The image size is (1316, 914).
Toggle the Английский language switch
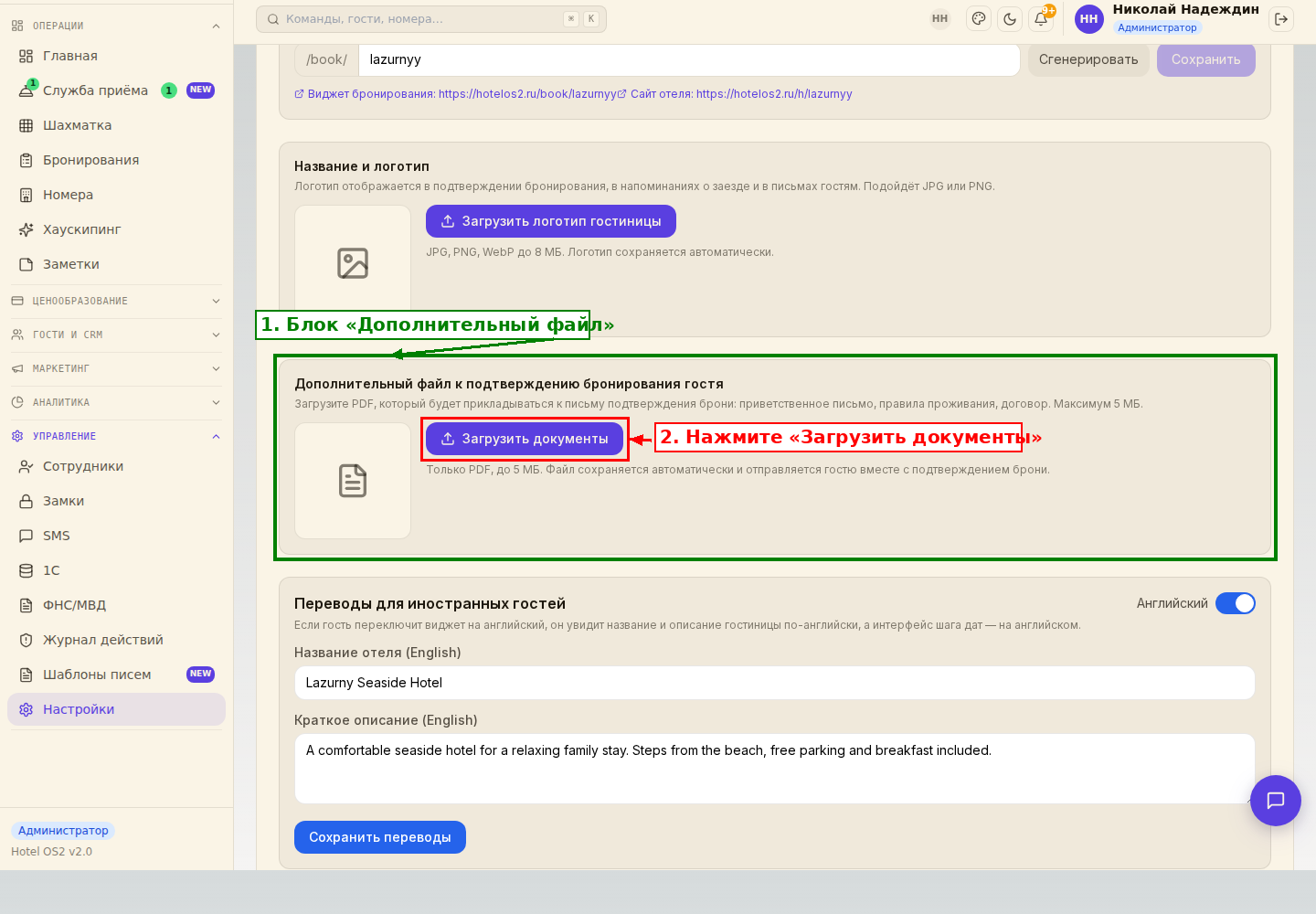1236,603
